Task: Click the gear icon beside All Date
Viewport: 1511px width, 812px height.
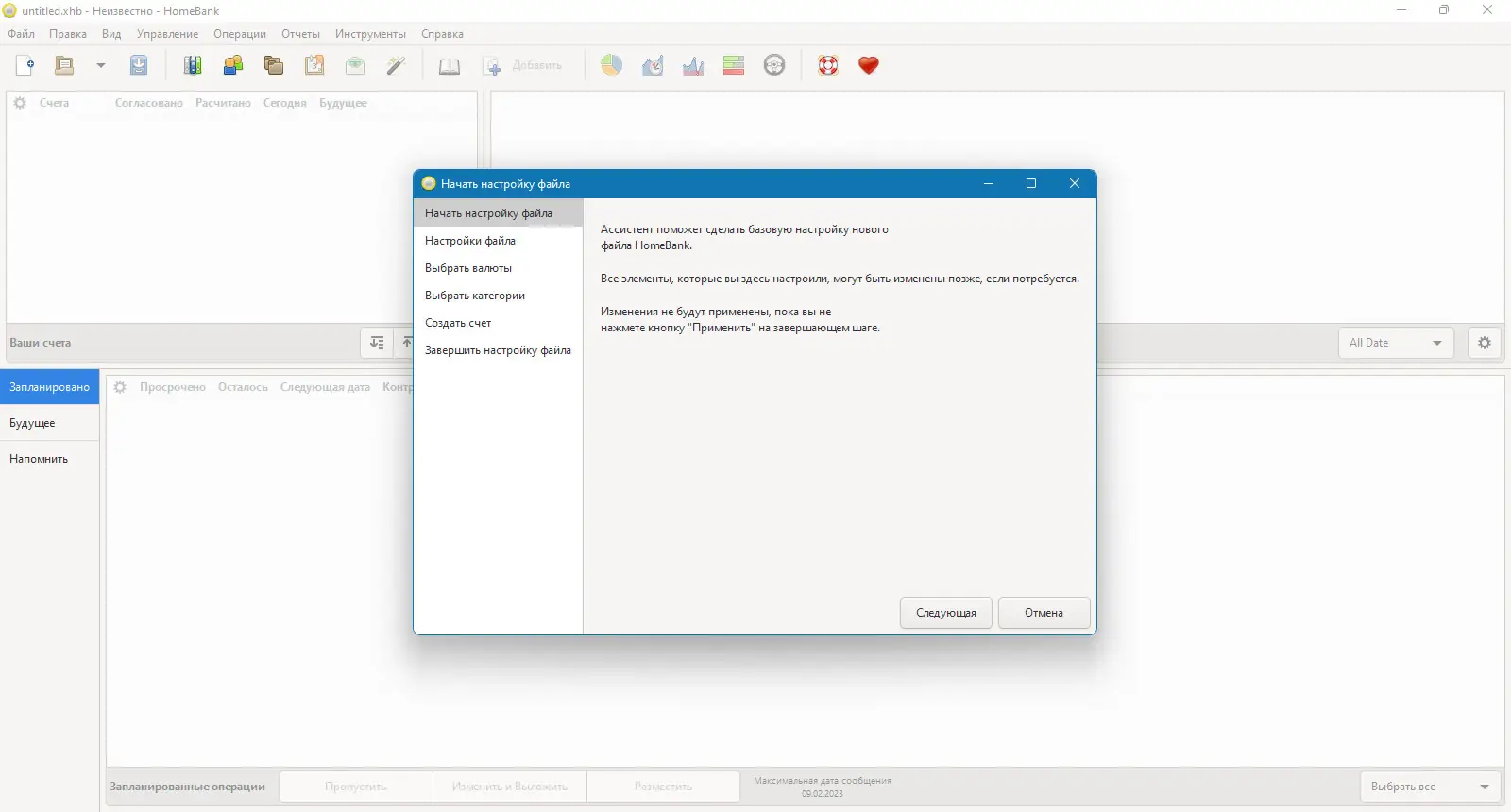Action: coord(1485,343)
